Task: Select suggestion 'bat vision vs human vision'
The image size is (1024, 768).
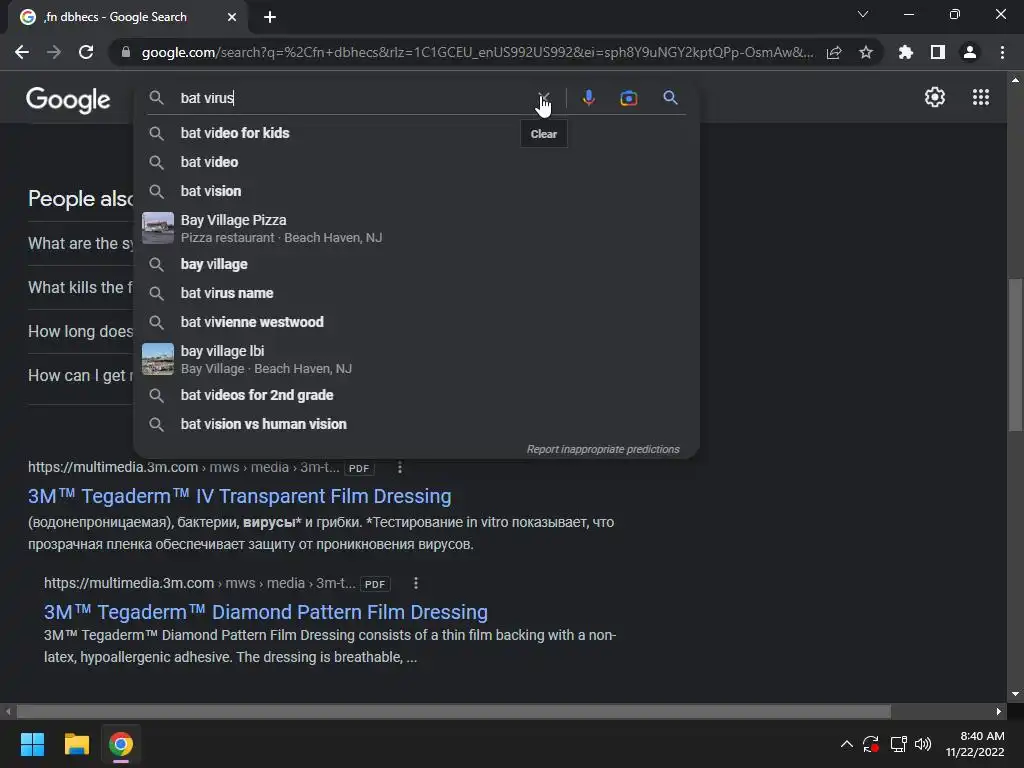Action: pyautogui.click(x=416, y=424)
